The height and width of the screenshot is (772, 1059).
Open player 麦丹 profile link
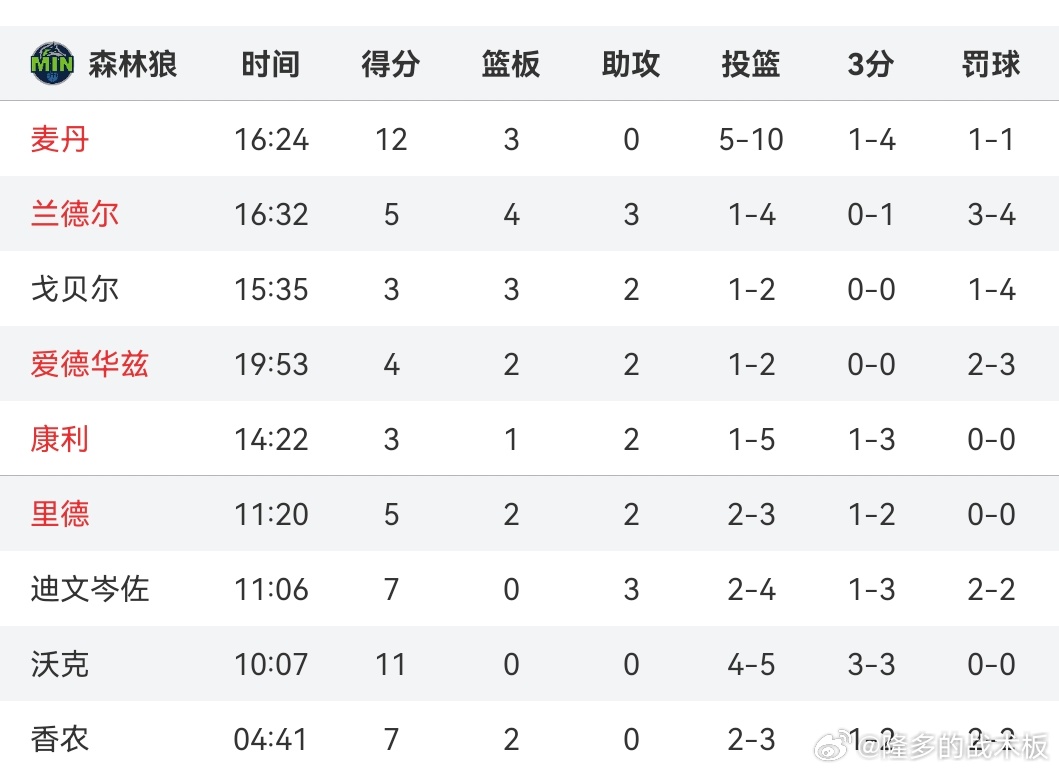pos(59,139)
